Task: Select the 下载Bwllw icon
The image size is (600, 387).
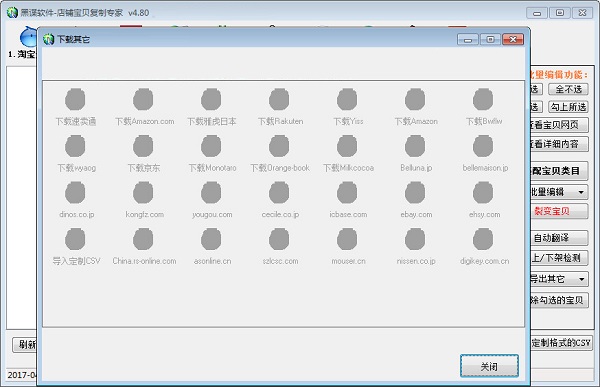Action: [483, 100]
